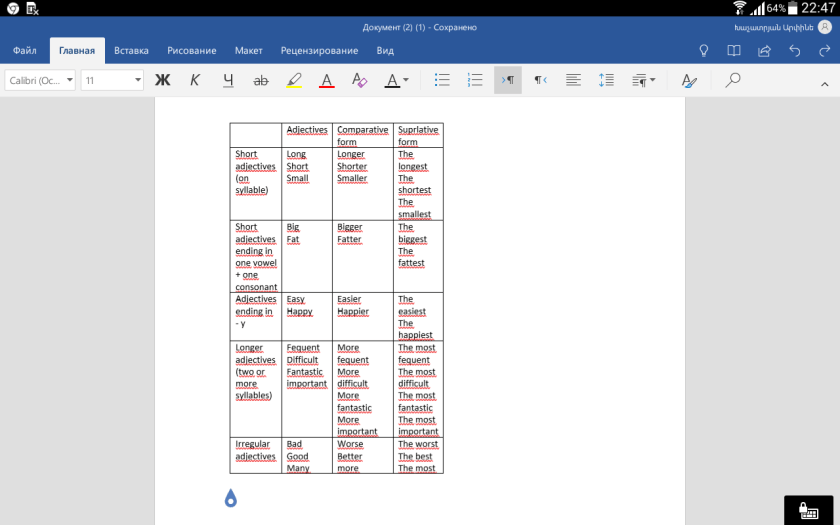Set right-to-left text direction

(x=541, y=80)
